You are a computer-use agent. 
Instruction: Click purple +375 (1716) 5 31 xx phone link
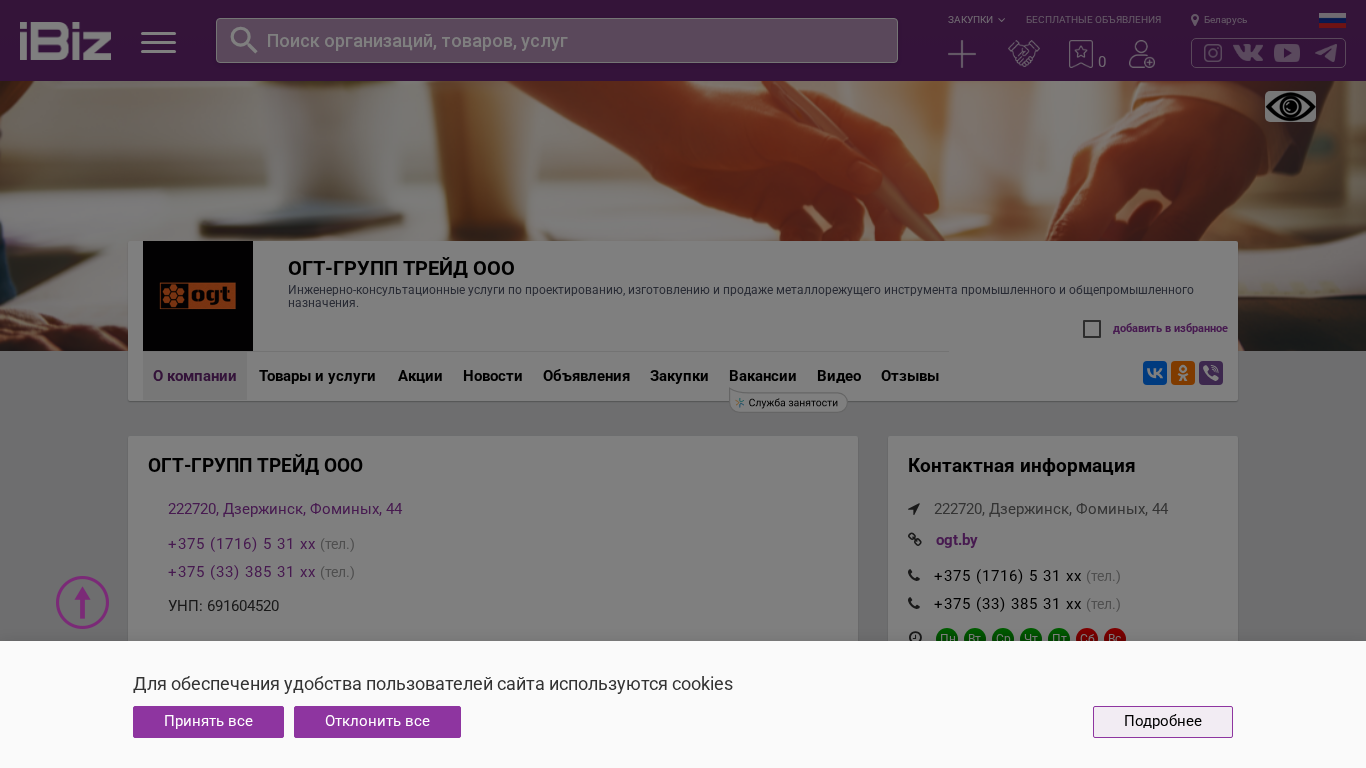242,544
